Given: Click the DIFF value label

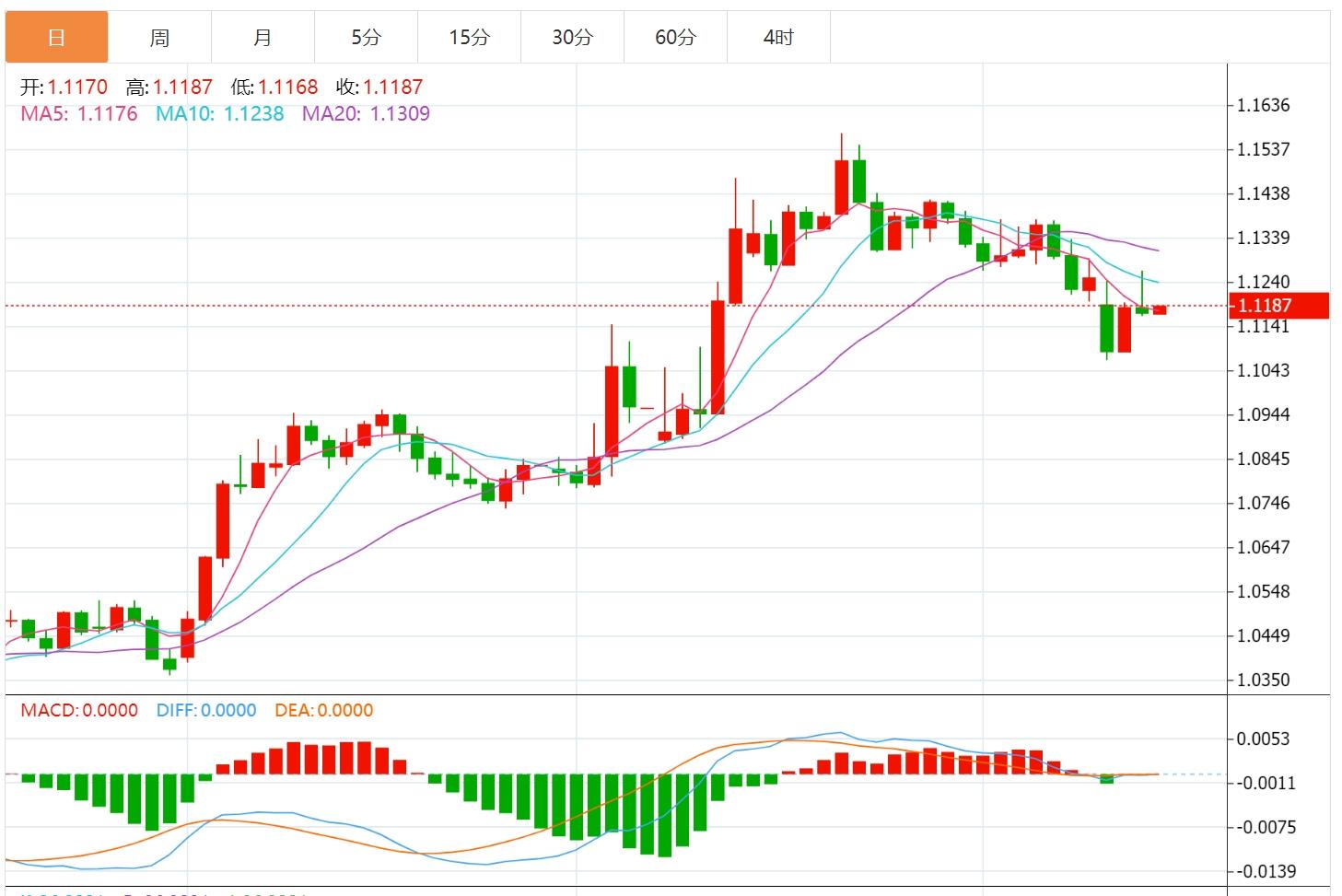Looking at the screenshot, I should point(206,710).
